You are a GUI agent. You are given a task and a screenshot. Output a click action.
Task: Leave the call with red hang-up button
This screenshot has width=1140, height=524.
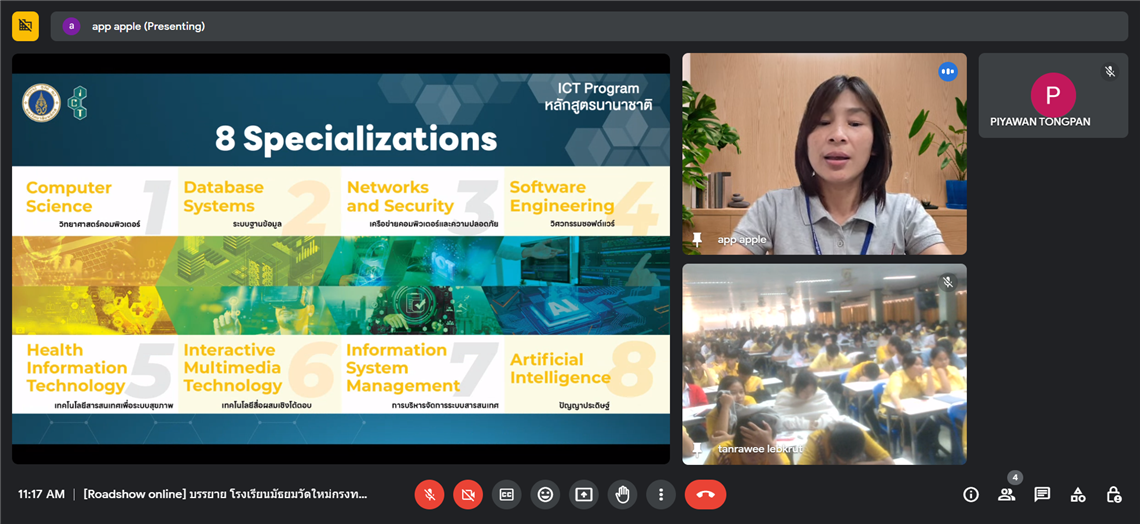(x=705, y=494)
